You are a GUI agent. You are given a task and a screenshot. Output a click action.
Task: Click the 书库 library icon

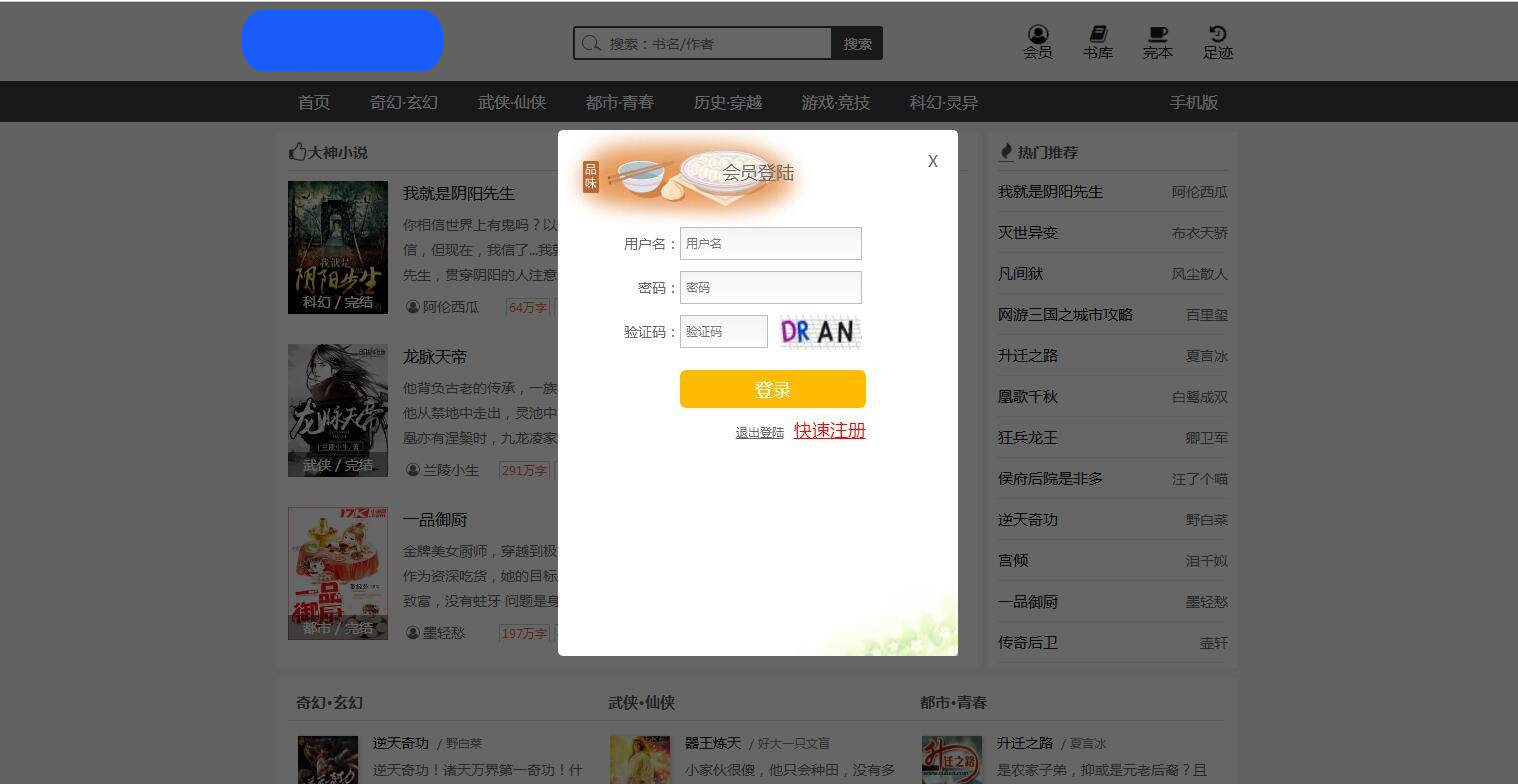(x=1097, y=40)
